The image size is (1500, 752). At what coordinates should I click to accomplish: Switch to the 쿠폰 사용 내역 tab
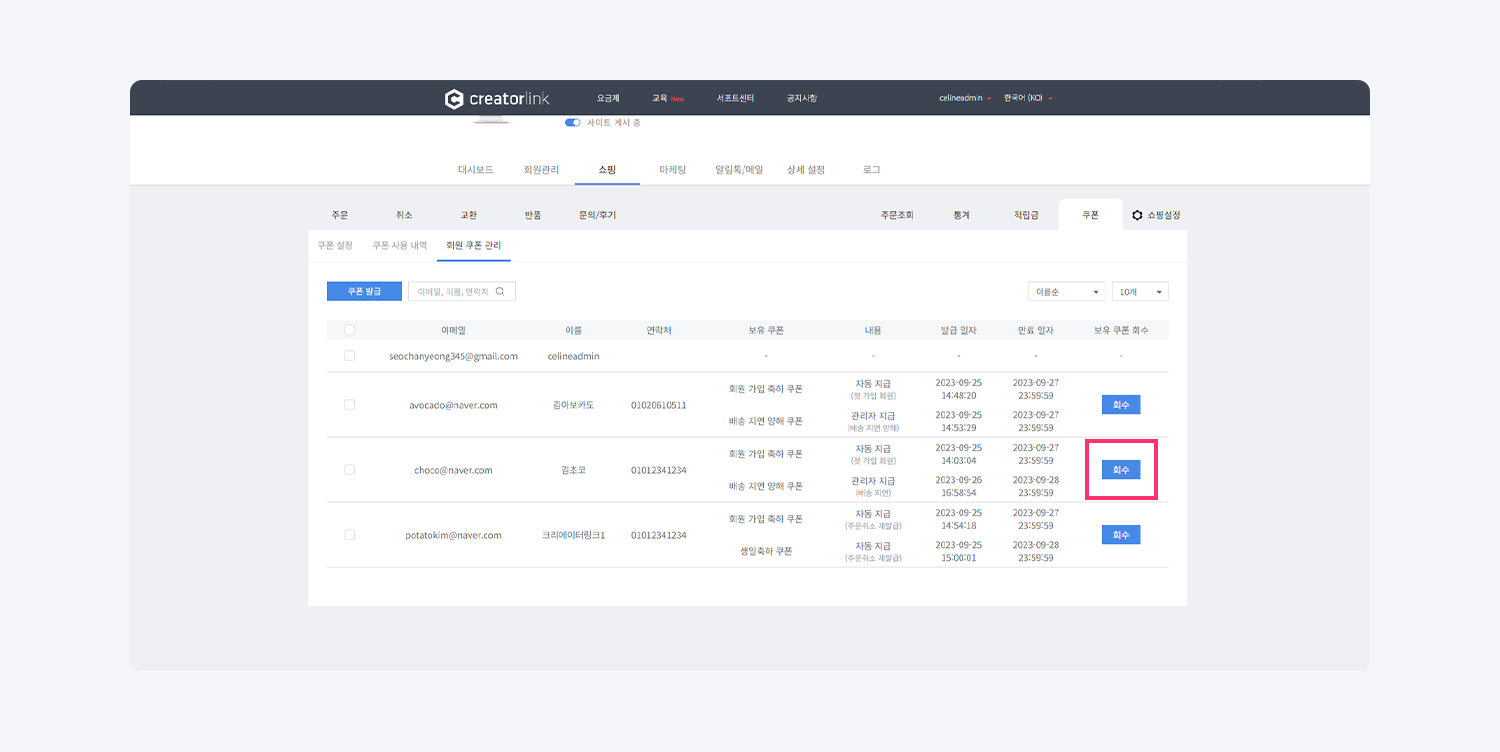[399, 245]
